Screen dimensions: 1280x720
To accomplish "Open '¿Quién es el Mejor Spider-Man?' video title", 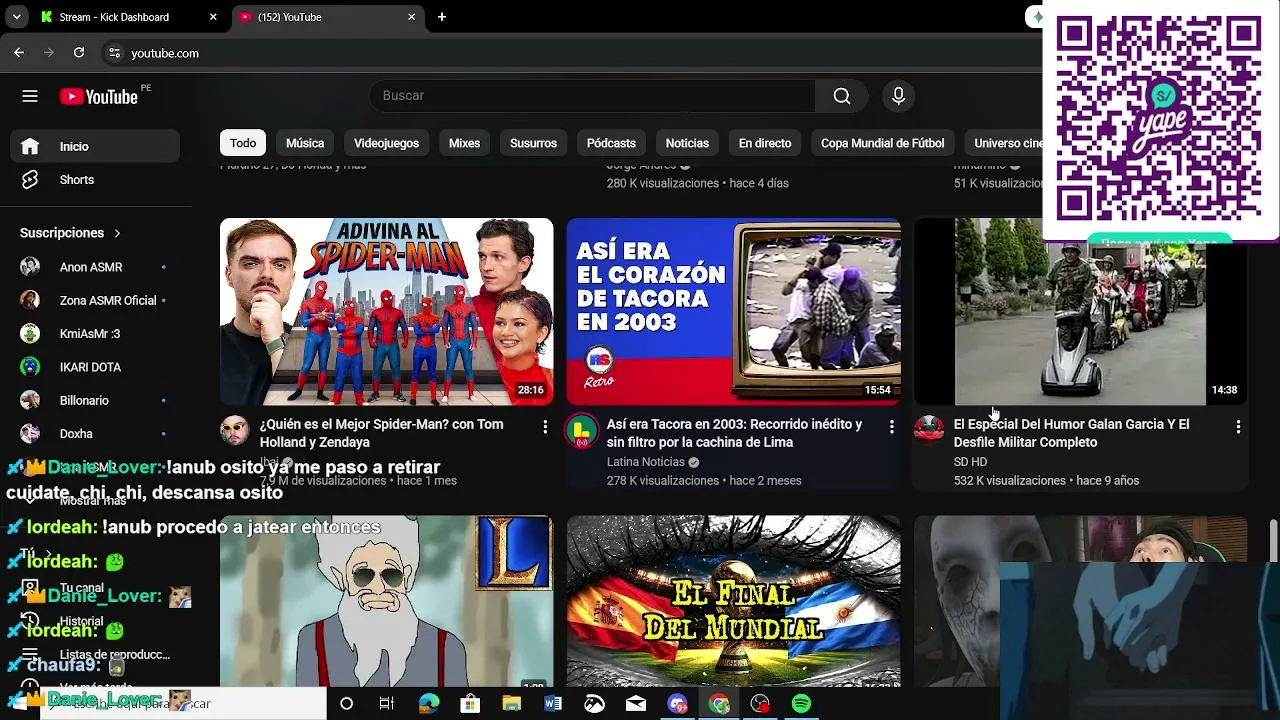I will coord(382,433).
